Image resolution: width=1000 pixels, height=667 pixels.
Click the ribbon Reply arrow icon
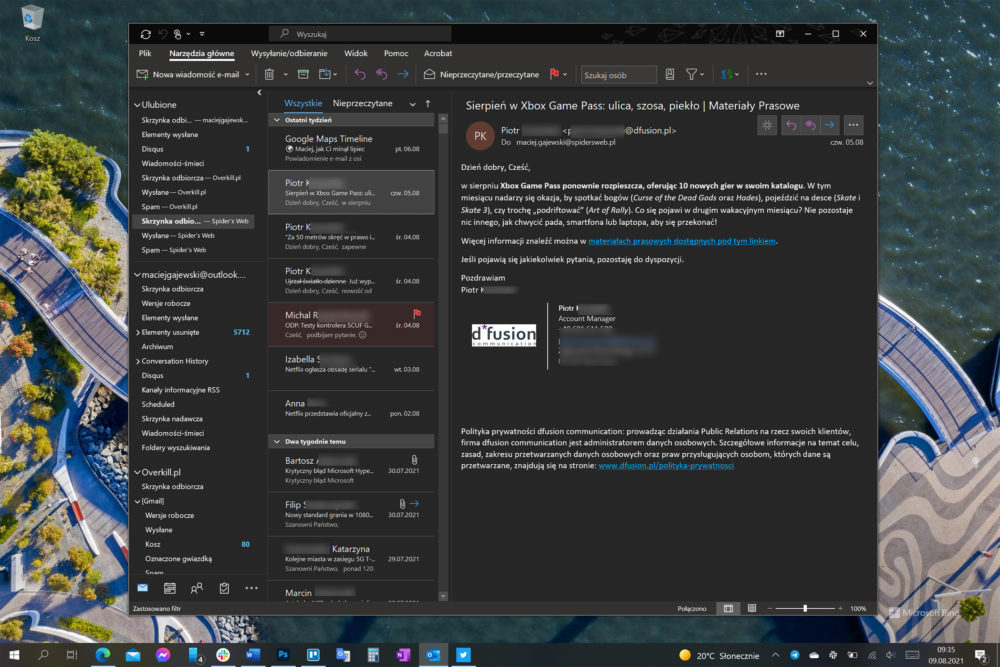click(x=360, y=75)
